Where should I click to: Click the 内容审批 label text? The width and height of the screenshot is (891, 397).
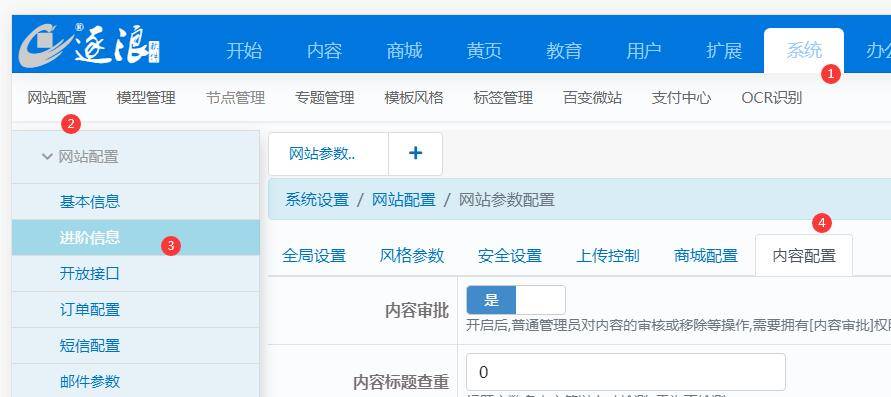coord(417,311)
